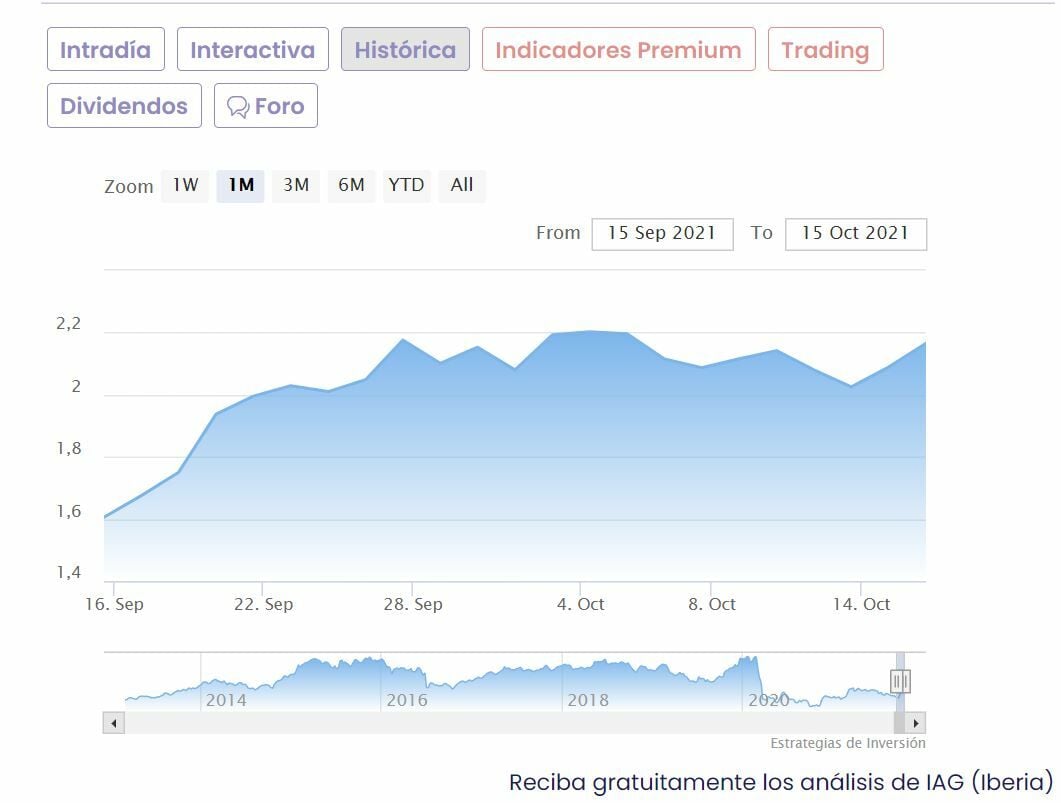Click the Foro speech bubble icon
The height and width of the screenshot is (803, 1061).
(238, 107)
